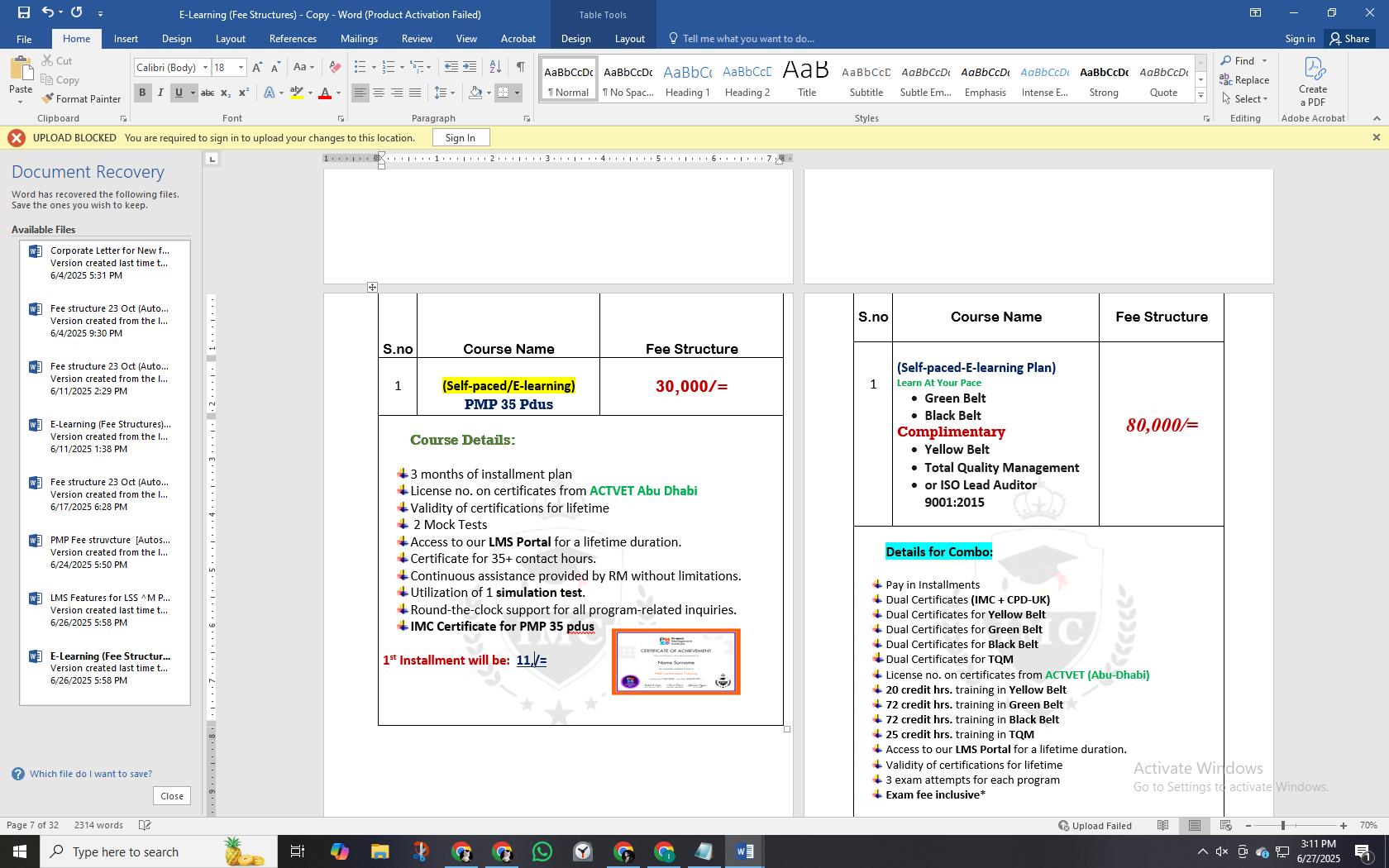This screenshot has height=868, width=1389.
Task: Click the table move handle icon
Action: pos(372,287)
